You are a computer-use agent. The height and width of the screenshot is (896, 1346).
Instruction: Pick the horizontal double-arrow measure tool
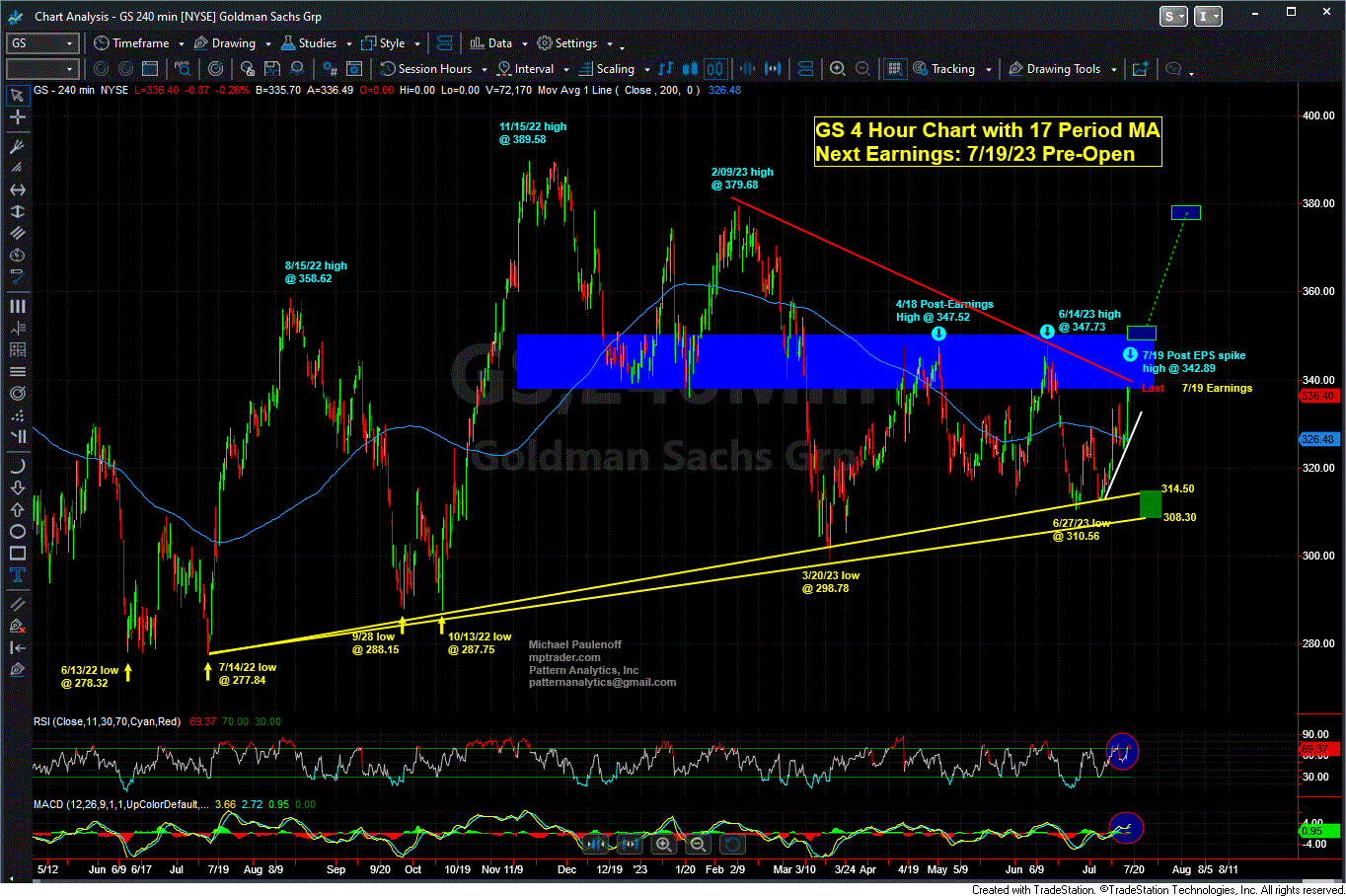tap(17, 189)
